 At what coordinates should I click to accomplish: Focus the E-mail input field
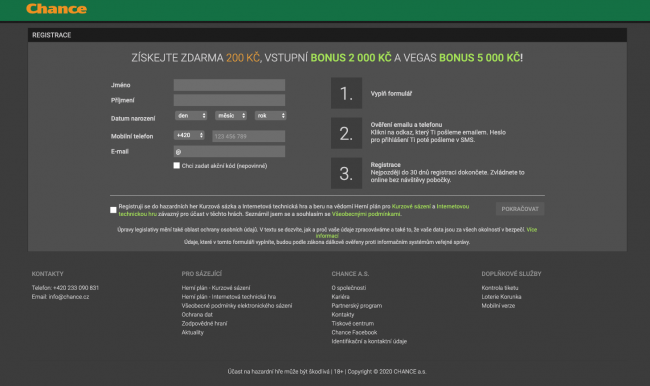229,151
